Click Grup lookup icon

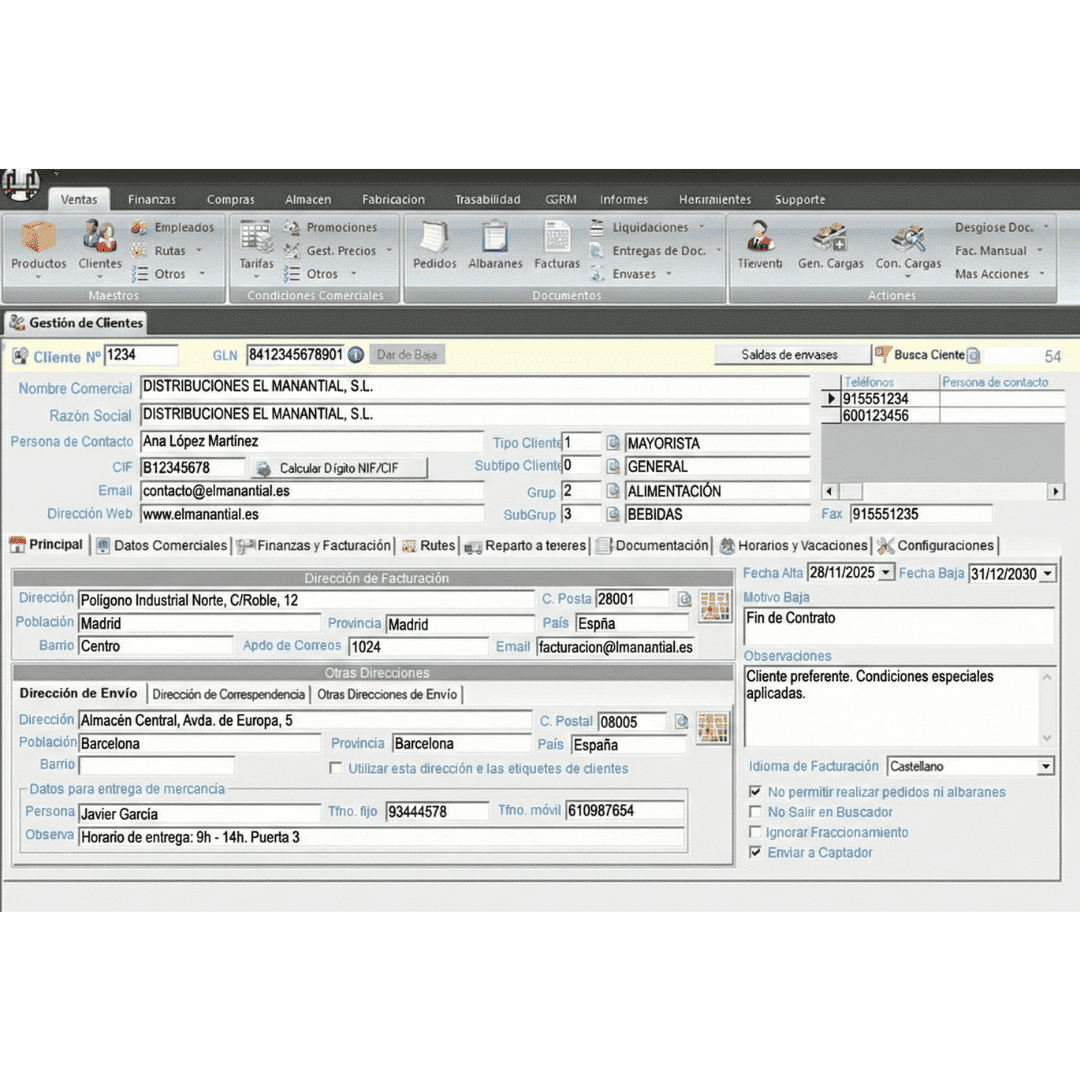pyautogui.click(x=612, y=490)
